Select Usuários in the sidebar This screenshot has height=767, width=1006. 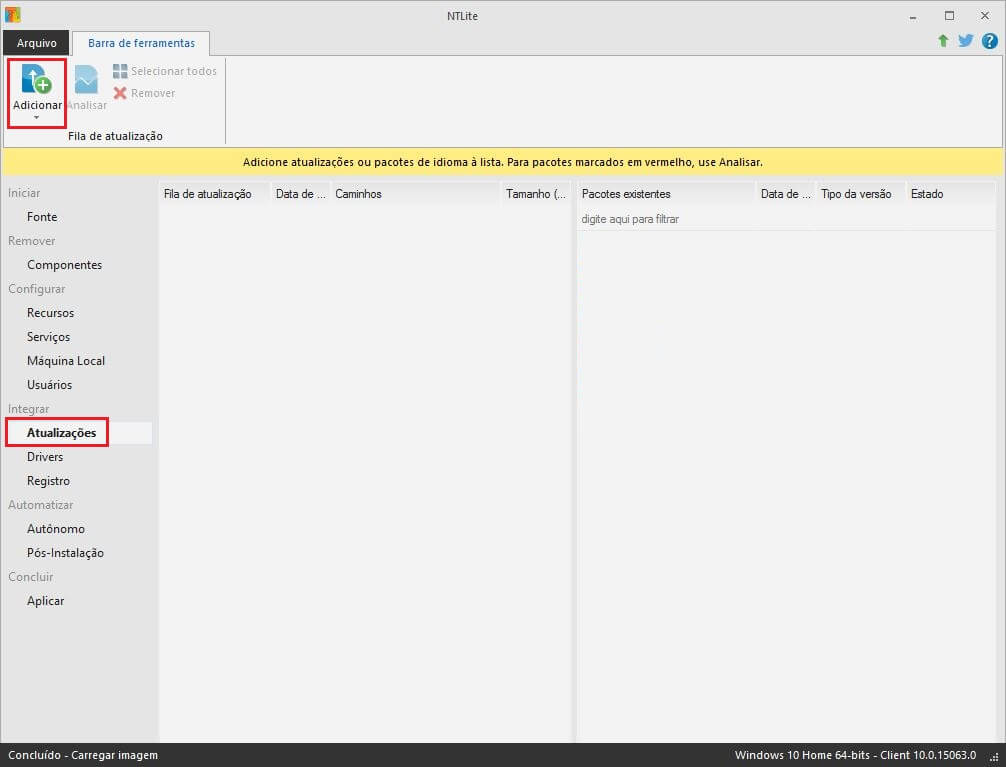click(x=49, y=385)
